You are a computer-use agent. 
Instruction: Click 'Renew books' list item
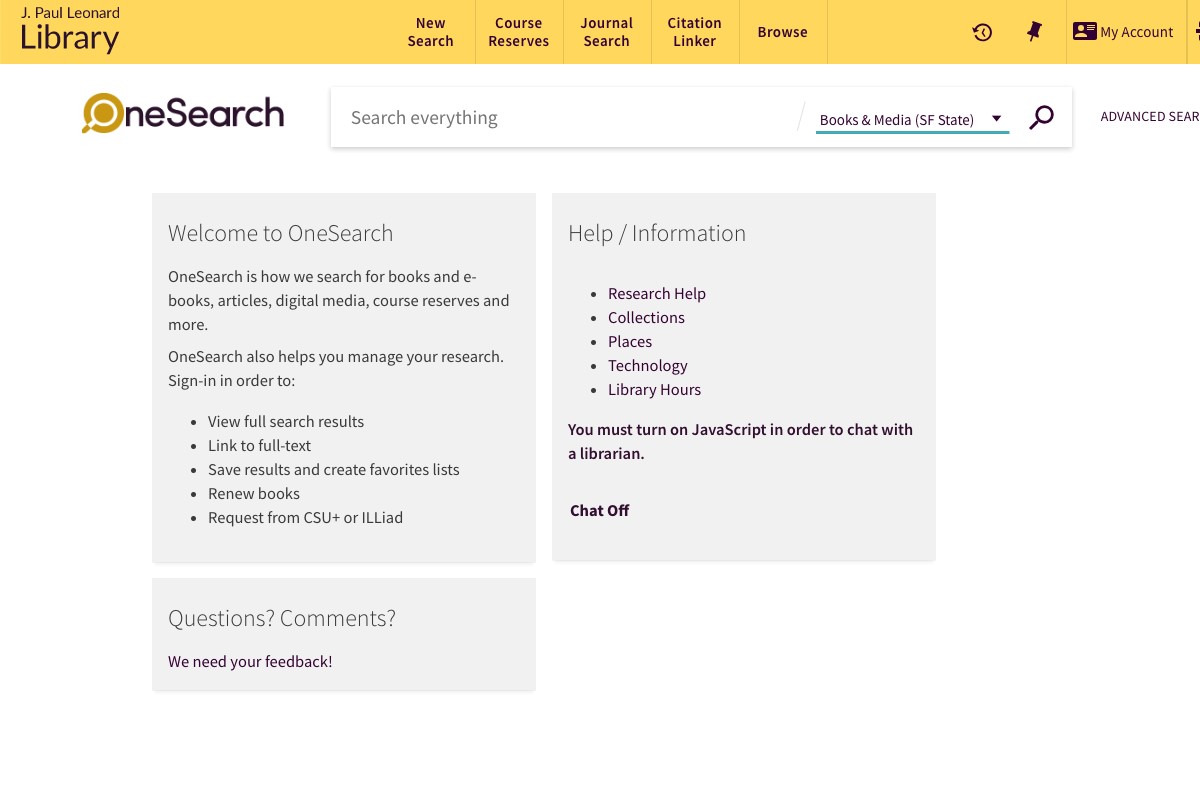click(254, 494)
